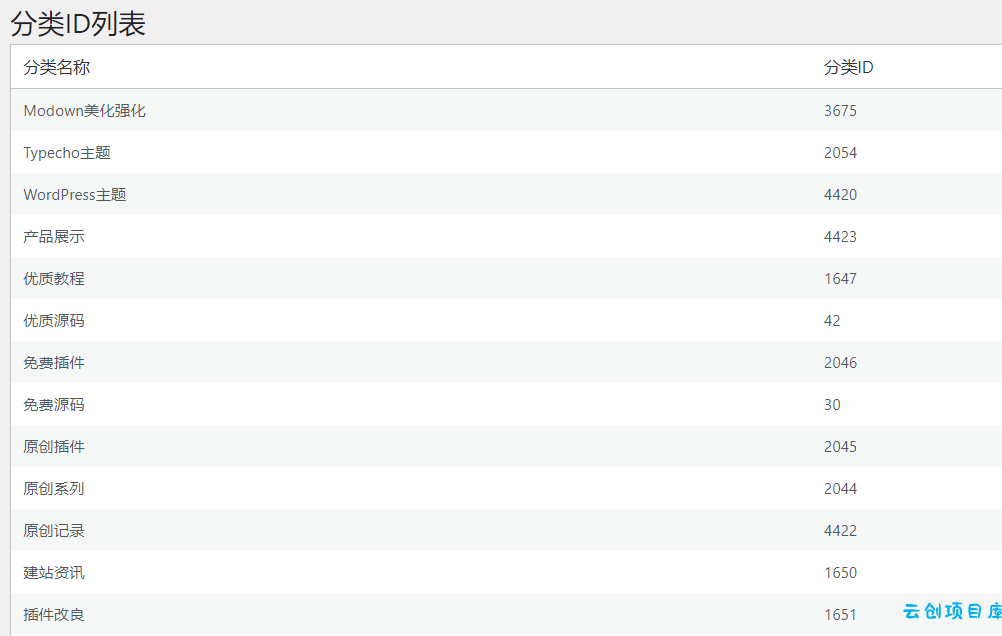The height and width of the screenshot is (636, 1002).
Task: Click the 免费插件 category name
Action: pyautogui.click(x=54, y=363)
